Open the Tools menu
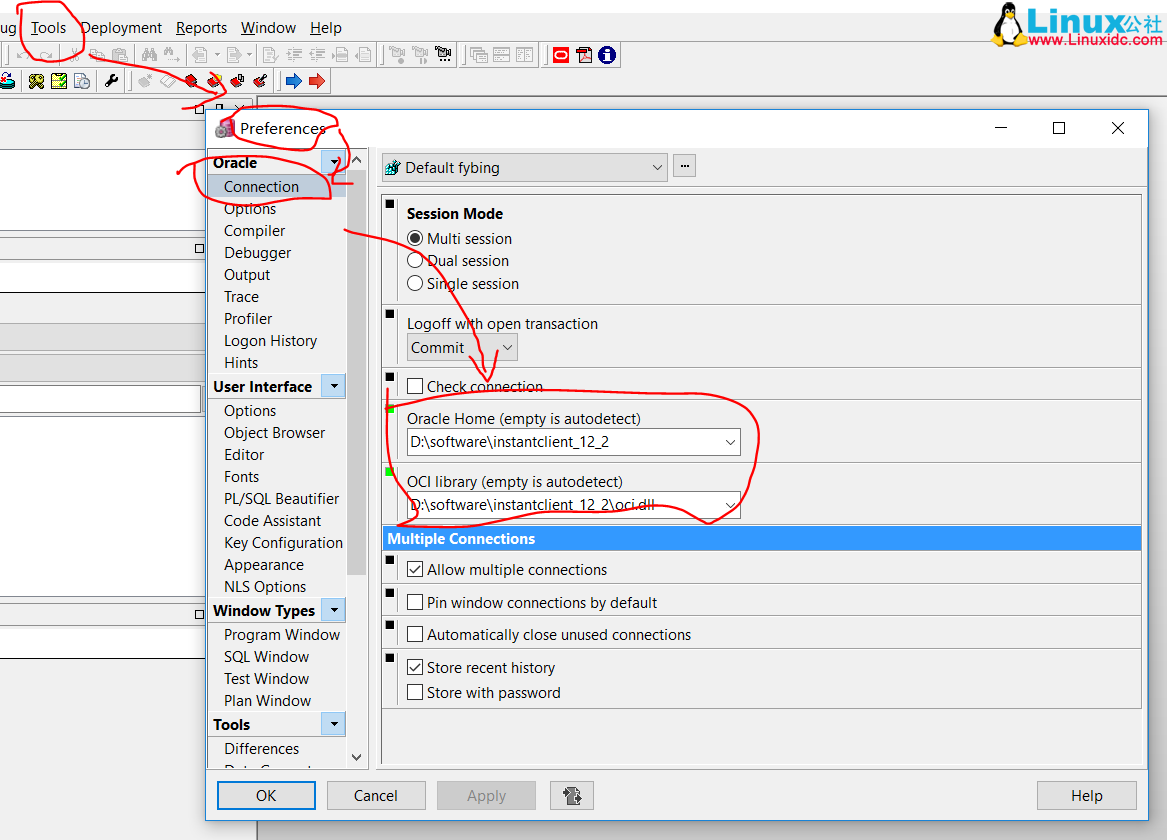Viewport: 1167px width, 840px height. (x=47, y=27)
